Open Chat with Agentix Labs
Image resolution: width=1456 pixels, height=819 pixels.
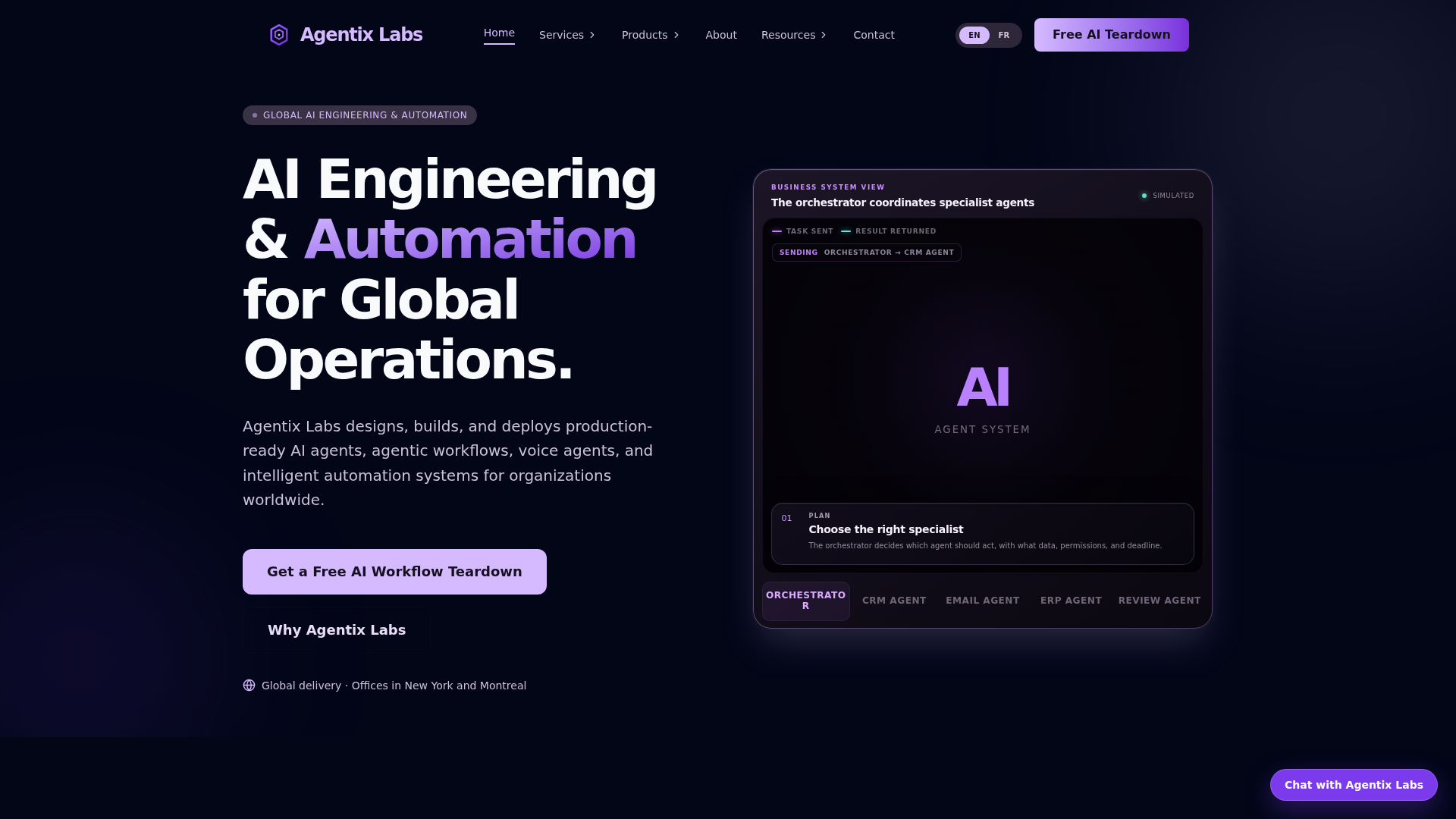(1354, 785)
